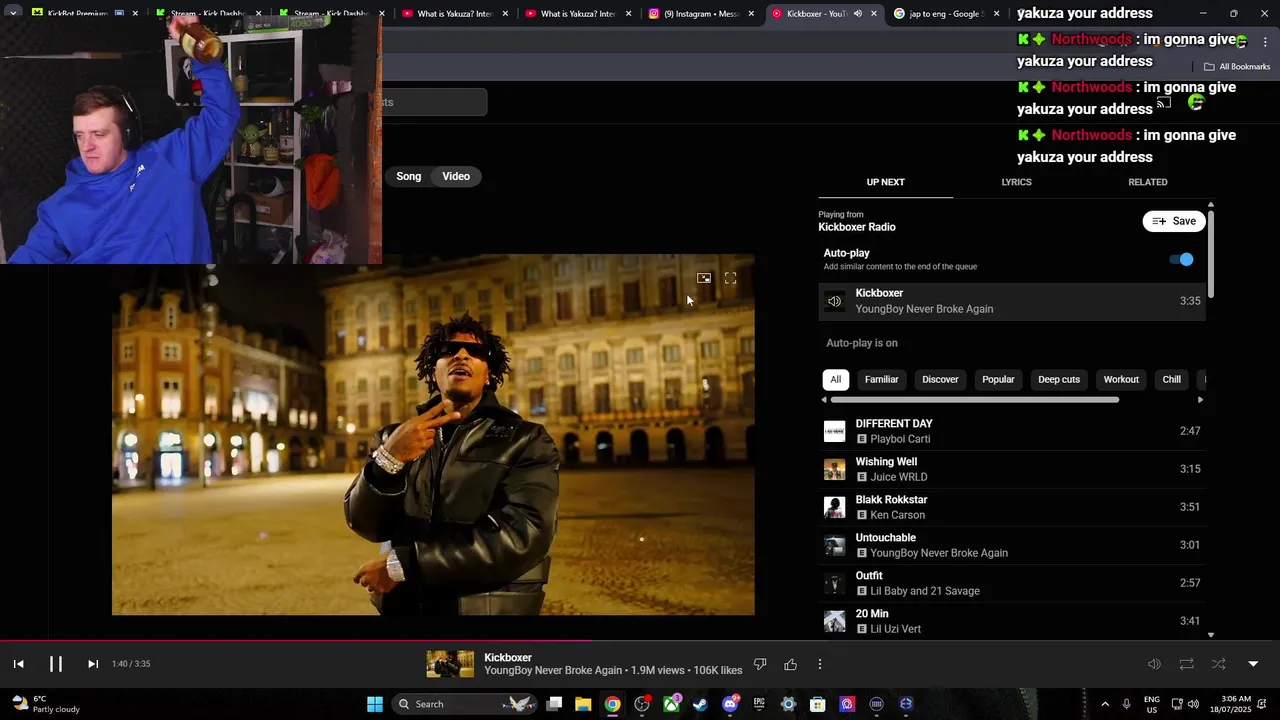Show hidden system tray icons
This screenshot has height=720, width=1280.
[1105, 704]
